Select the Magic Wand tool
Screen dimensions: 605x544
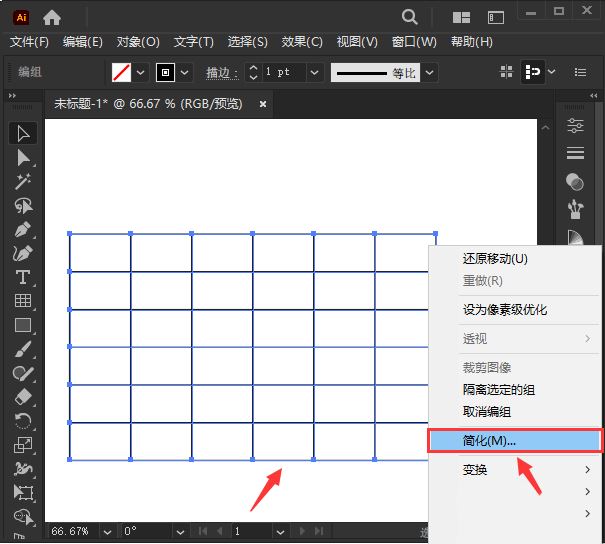coord(23,182)
